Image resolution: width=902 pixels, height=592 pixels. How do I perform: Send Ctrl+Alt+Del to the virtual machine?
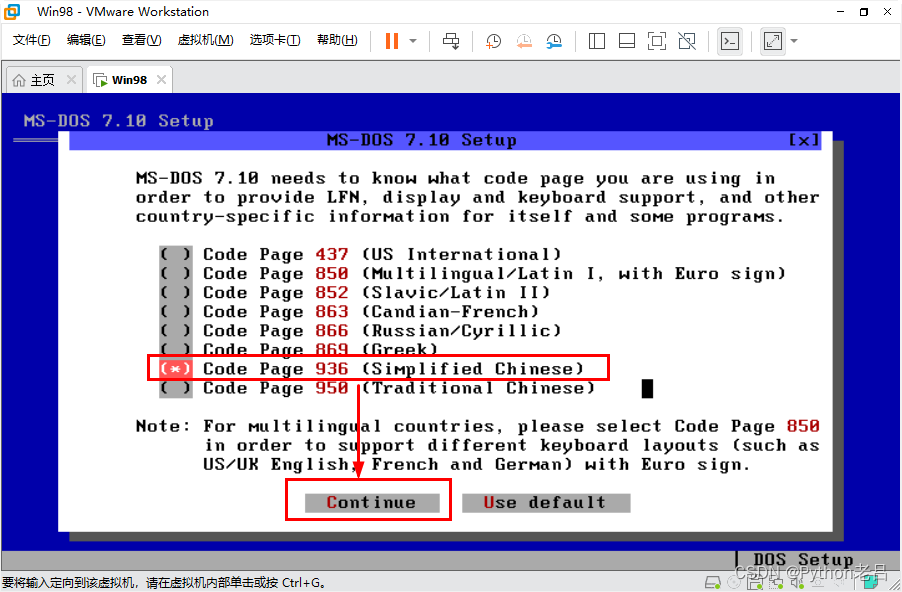tap(451, 41)
